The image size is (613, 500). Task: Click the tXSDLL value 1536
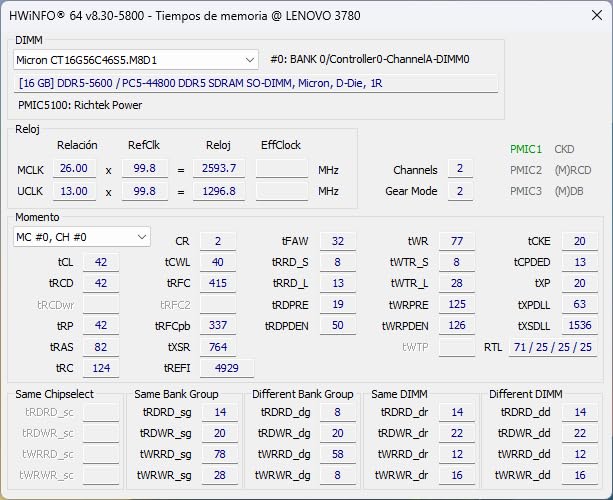pos(580,325)
